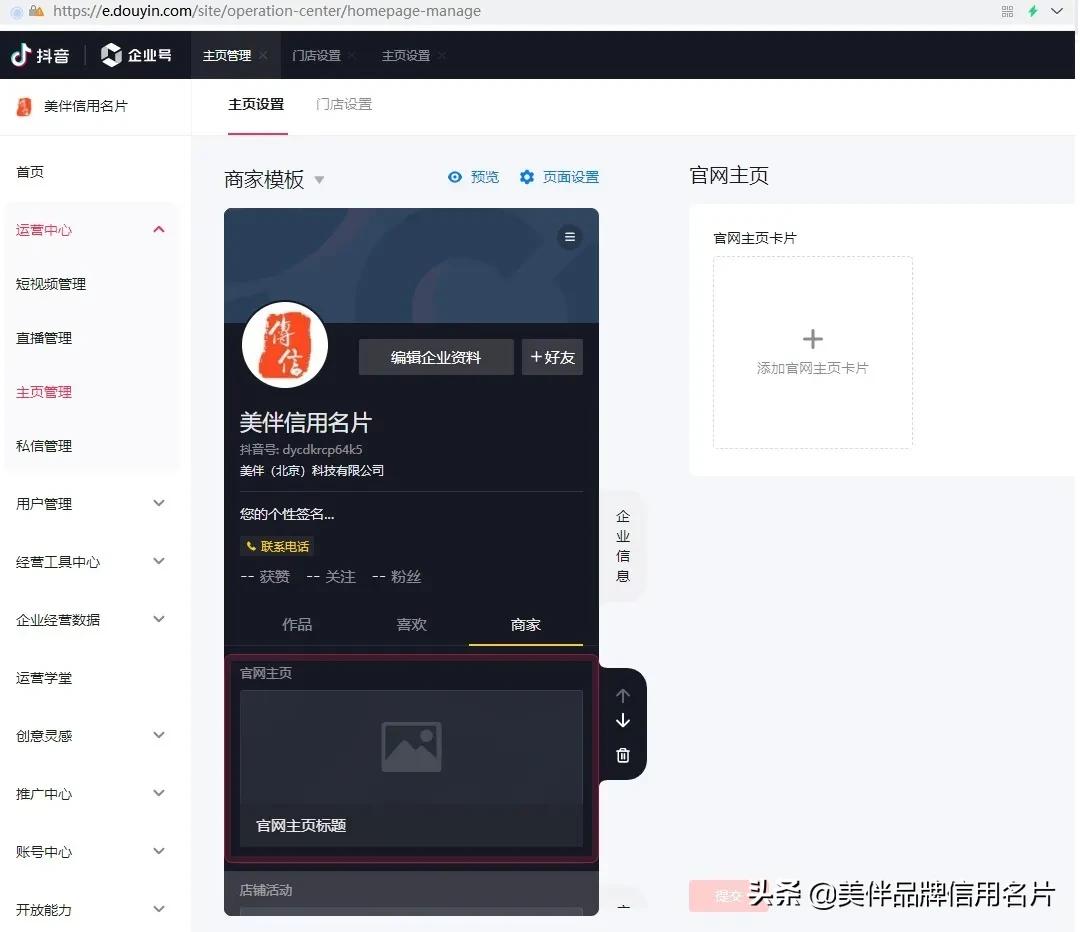Open 直播管理 in sidebar

[x=44, y=338]
